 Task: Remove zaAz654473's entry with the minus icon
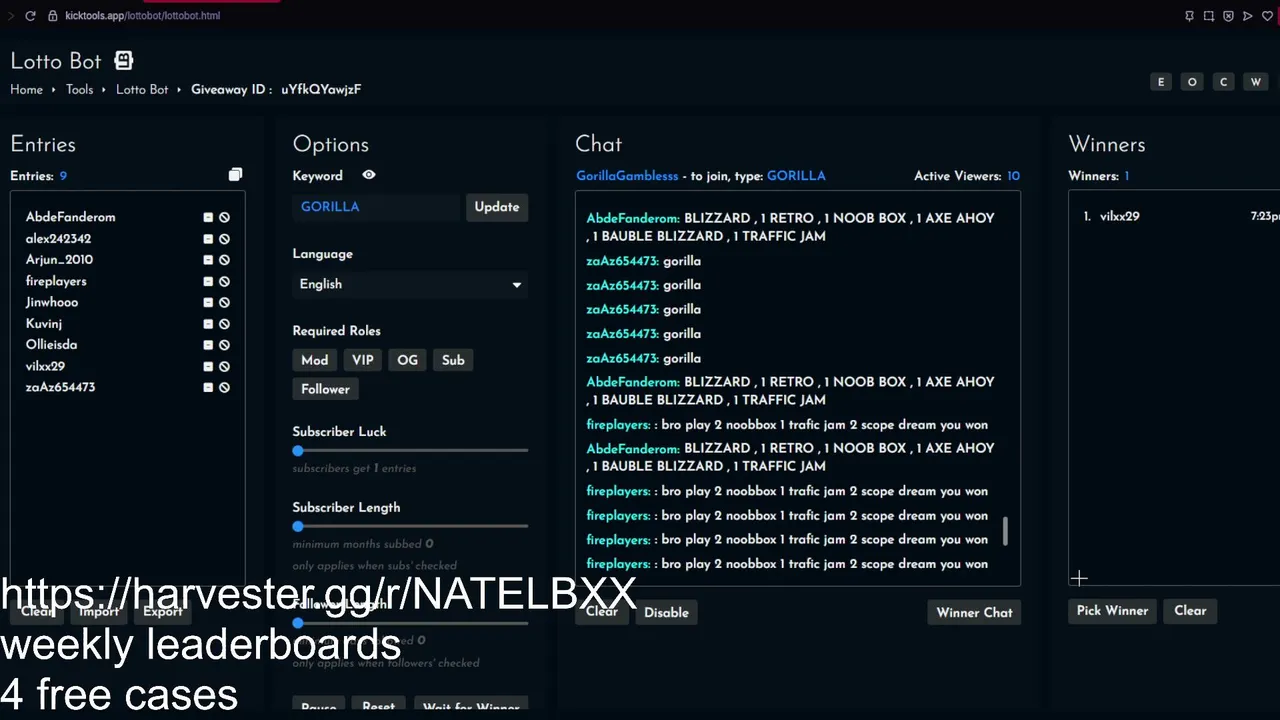coord(208,387)
